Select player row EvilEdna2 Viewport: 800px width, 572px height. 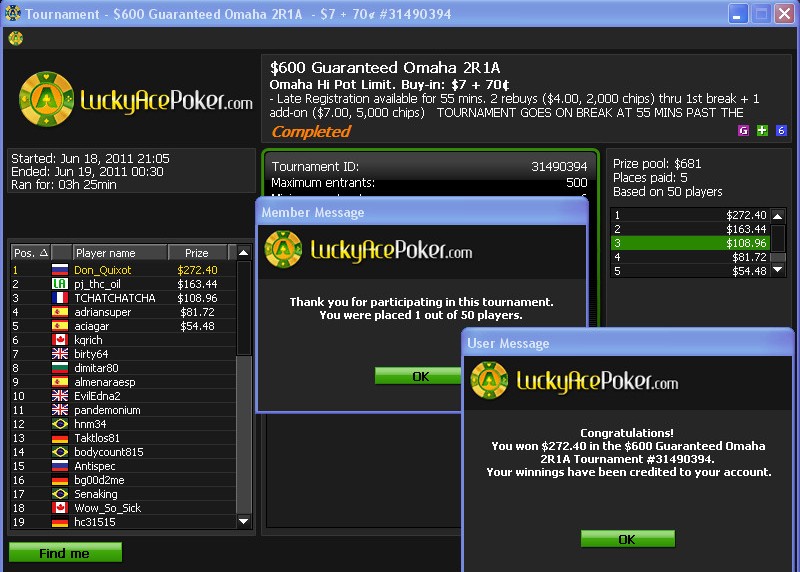click(x=123, y=396)
